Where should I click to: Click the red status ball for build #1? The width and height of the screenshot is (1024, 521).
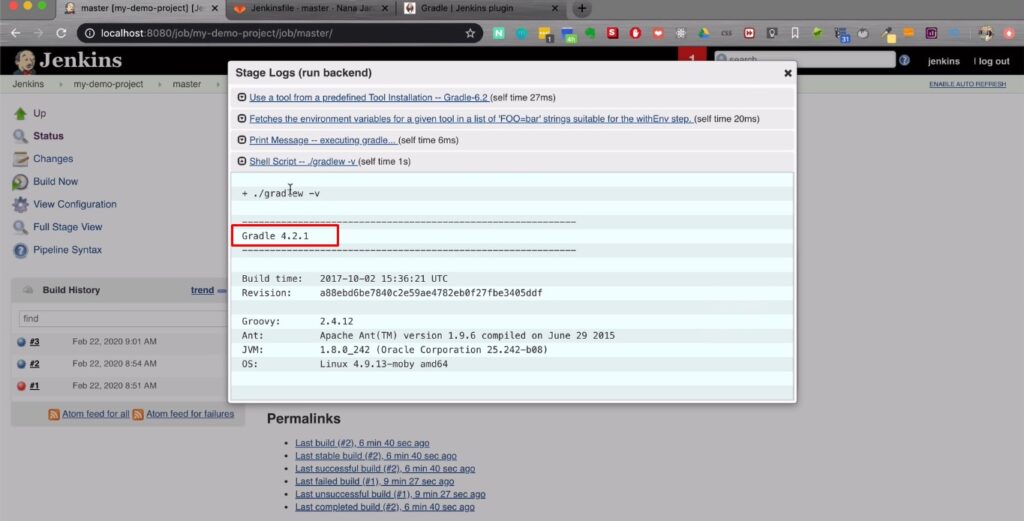(x=21, y=387)
